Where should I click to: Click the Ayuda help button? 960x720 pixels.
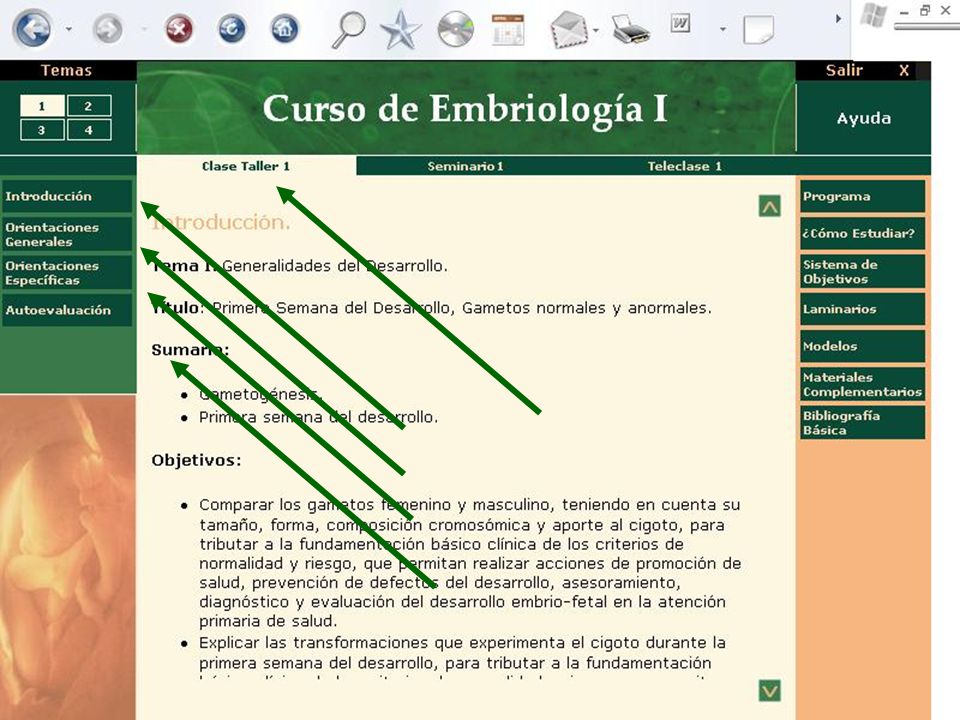864,118
